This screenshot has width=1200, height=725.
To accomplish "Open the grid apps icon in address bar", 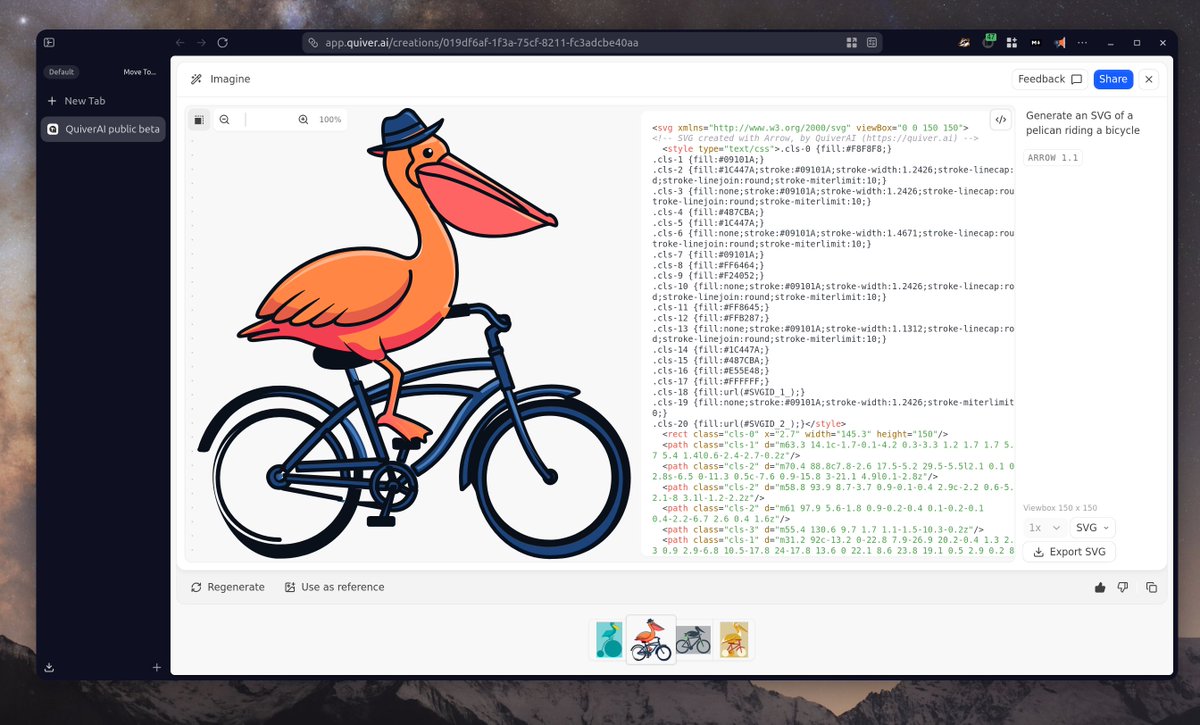I will (852, 43).
